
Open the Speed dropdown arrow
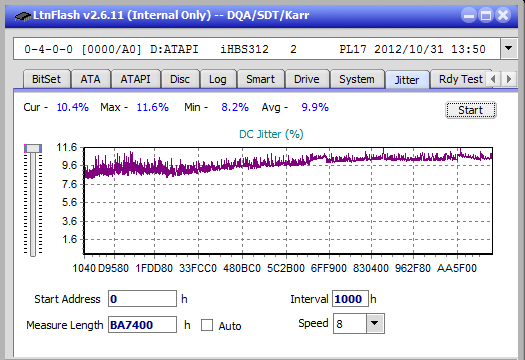pos(375,323)
